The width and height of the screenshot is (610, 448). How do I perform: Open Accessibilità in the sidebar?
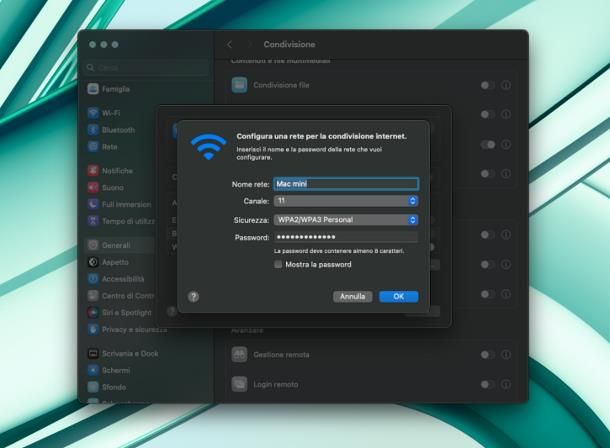point(116,279)
